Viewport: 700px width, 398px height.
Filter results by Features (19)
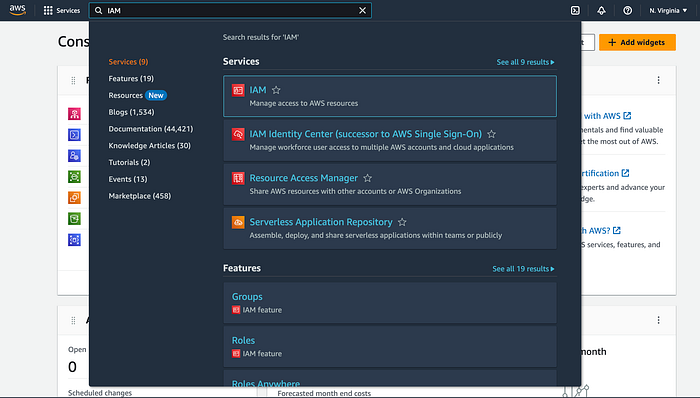click(x=131, y=79)
